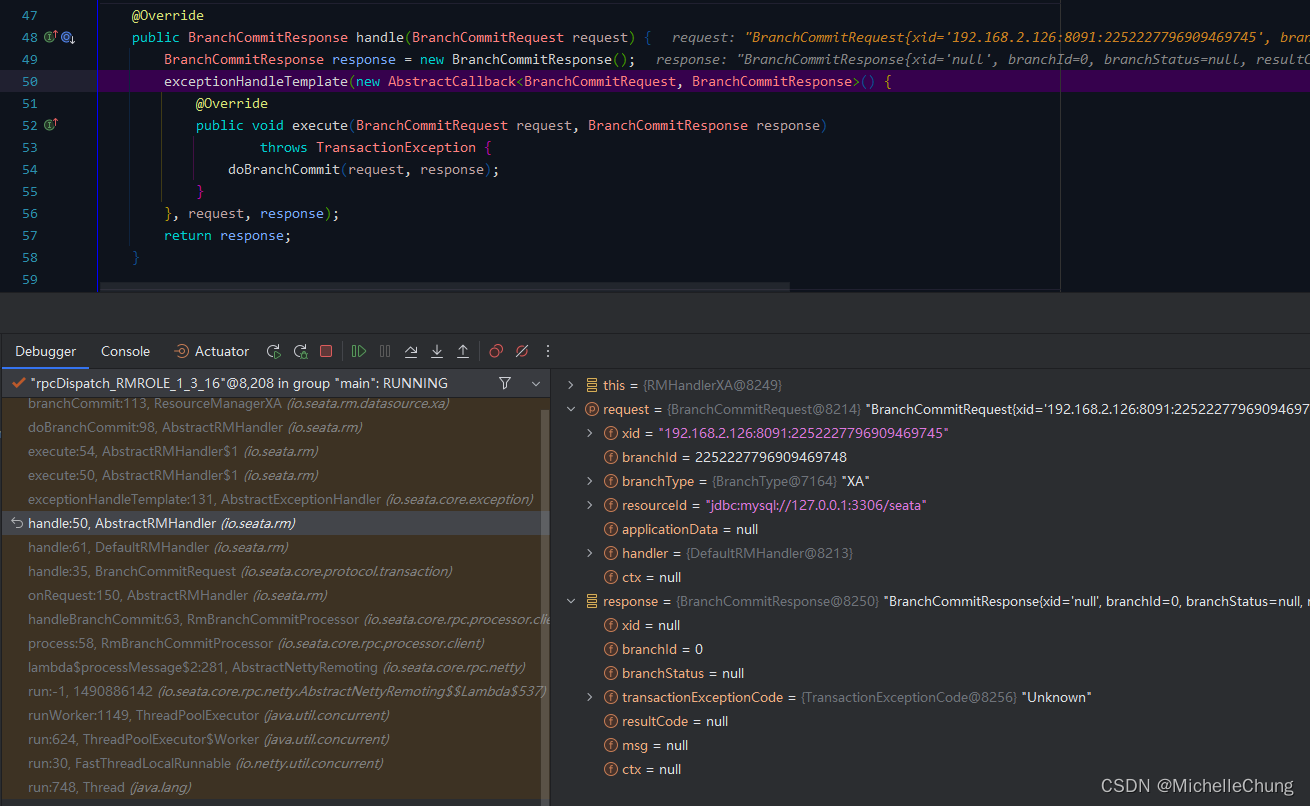This screenshot has height=806, width=1310.
Task: Resume program with green play icon
Action: 359,351
